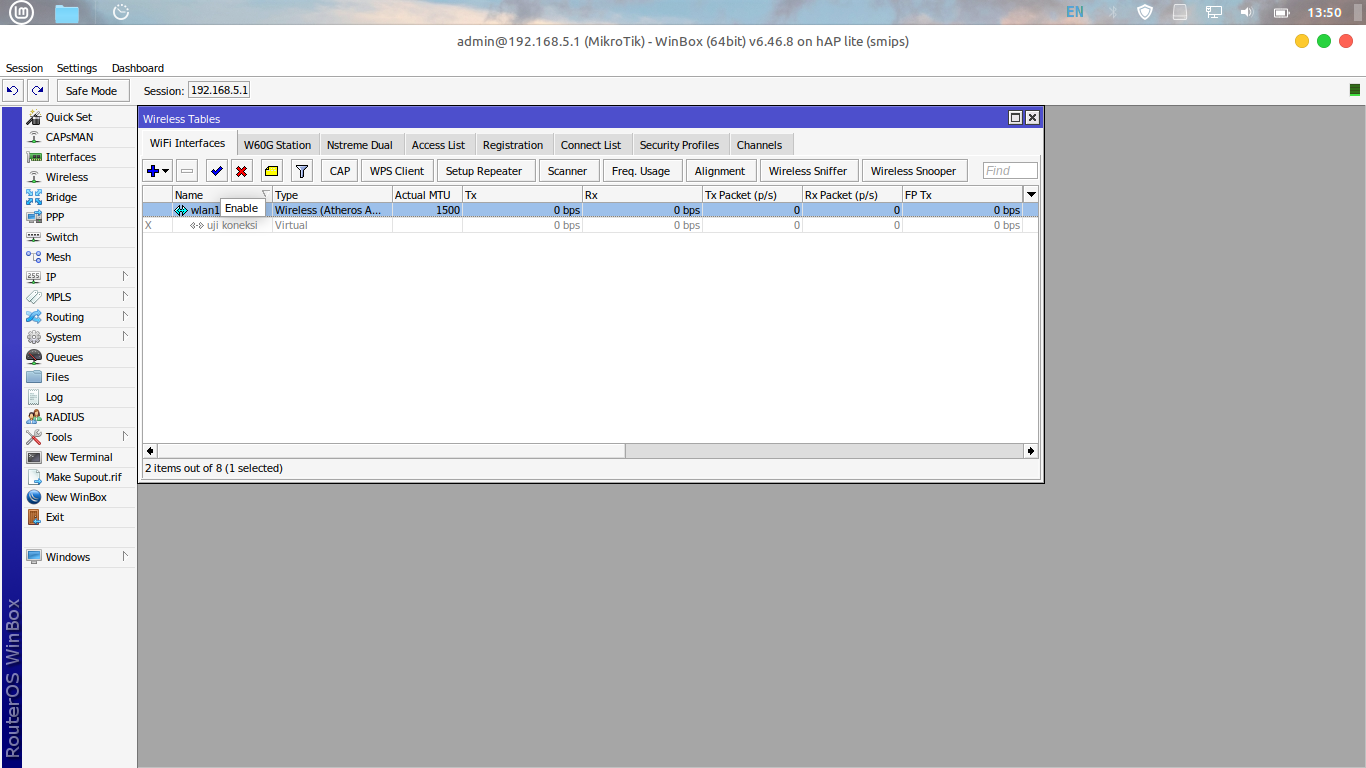Open the Bridge sidebar entry
The image size is (1366, 768).
tap(80, 197)
